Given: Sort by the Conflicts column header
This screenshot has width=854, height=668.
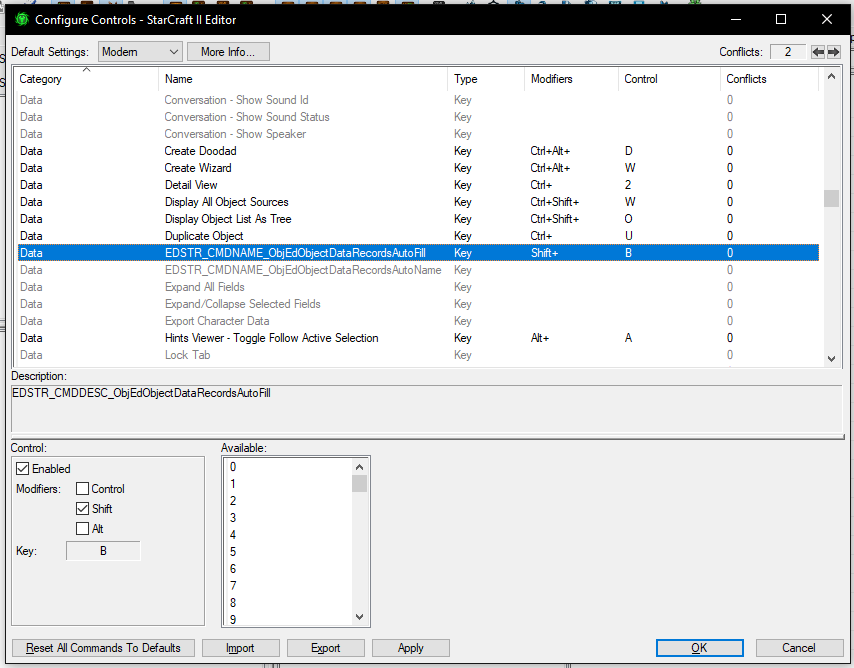Looking at the screenshot, I should [x=769, y=79].
